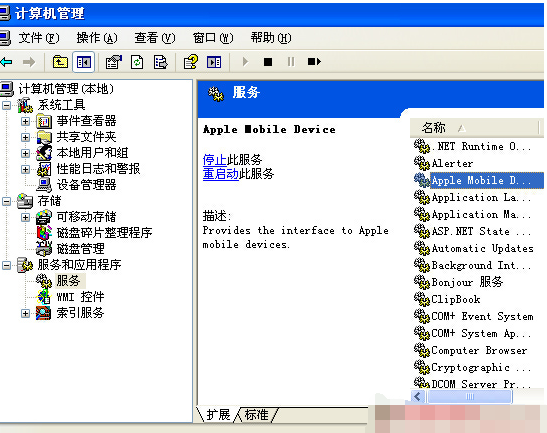Click the Export list toolbar icon
The image size is (547, 433).
coord(160,62)
